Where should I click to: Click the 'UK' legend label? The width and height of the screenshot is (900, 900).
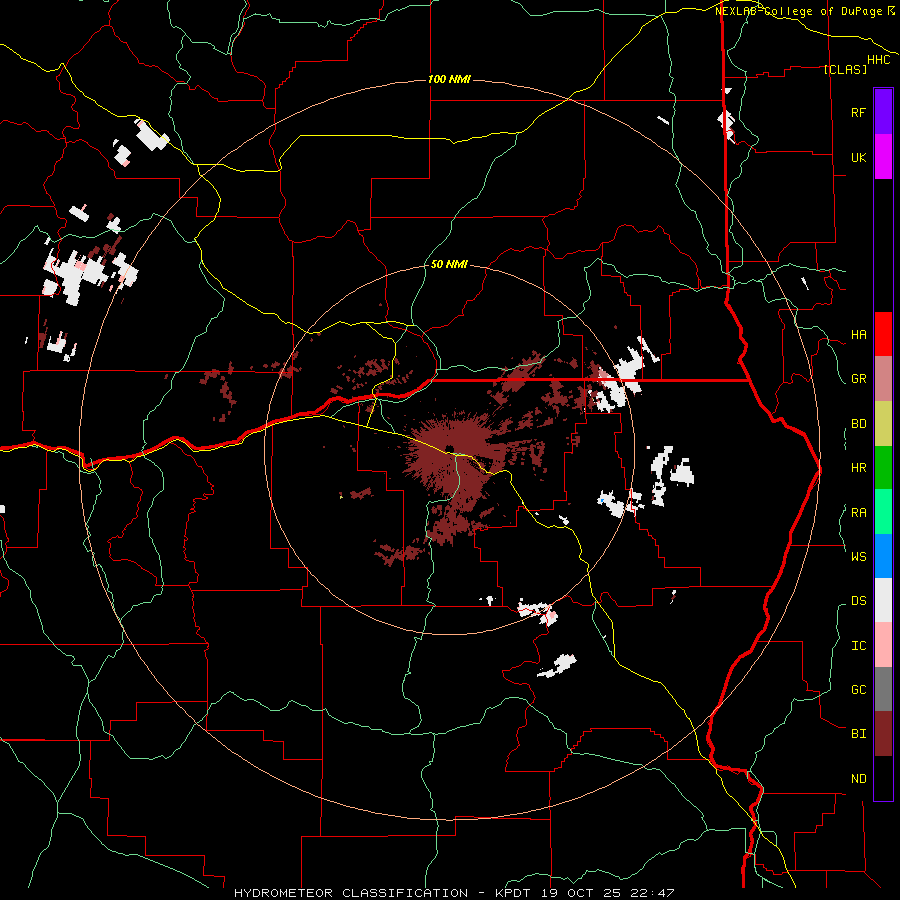858,157
